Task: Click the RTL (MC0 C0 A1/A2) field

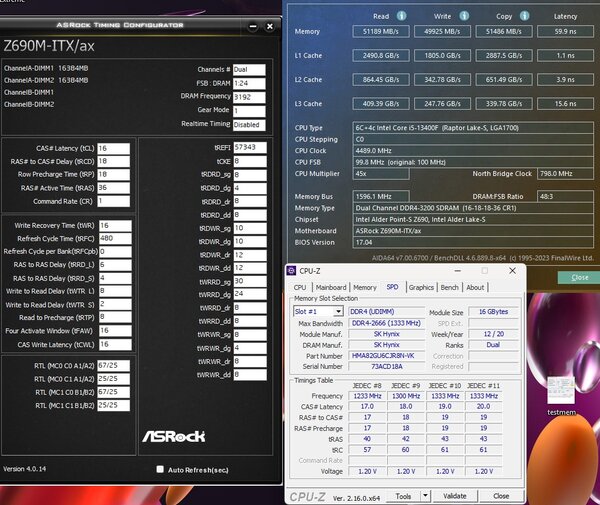Action: (x=114, y=366)
